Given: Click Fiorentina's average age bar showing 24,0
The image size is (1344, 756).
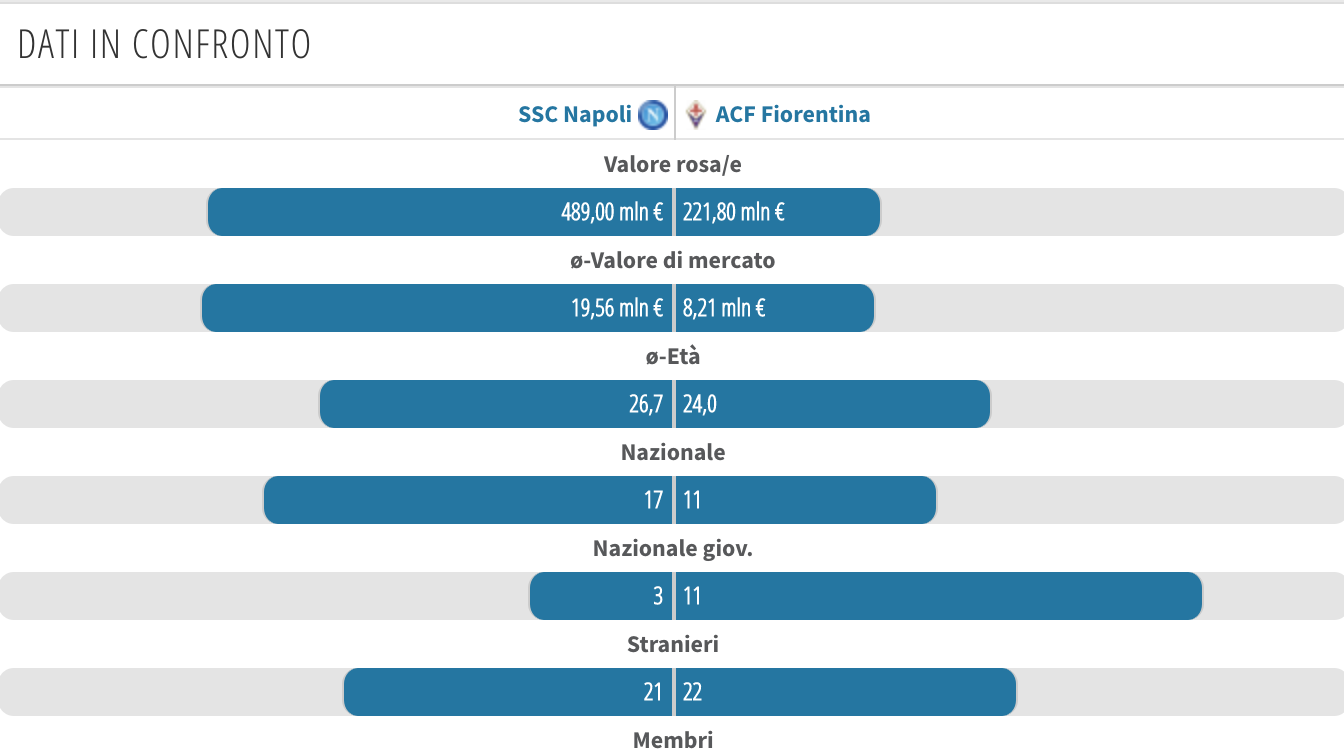Looking at the screenshot, I should click(833, 404).
